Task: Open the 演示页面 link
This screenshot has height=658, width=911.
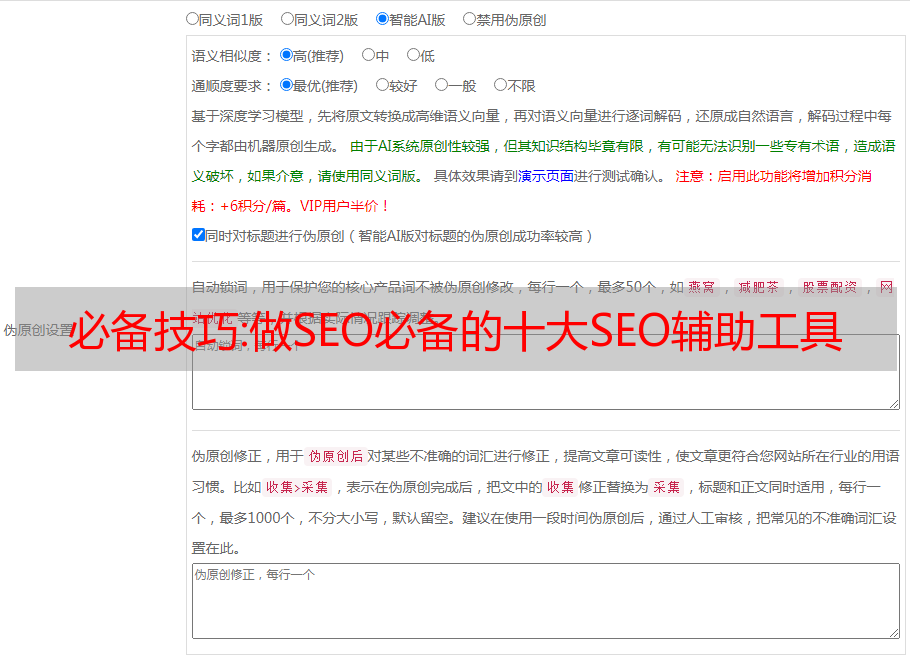Action: 546,176
